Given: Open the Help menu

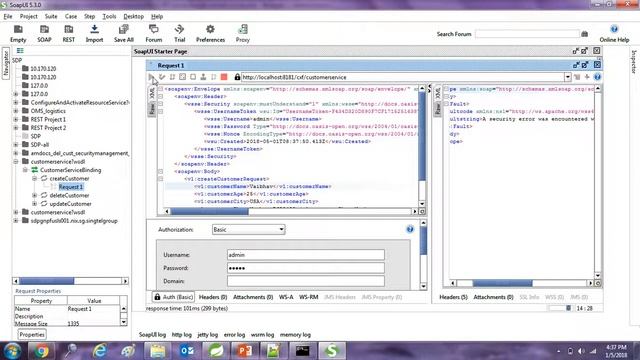Looking at the screenshot, I should pyautogui.click(x=157, y=16).
